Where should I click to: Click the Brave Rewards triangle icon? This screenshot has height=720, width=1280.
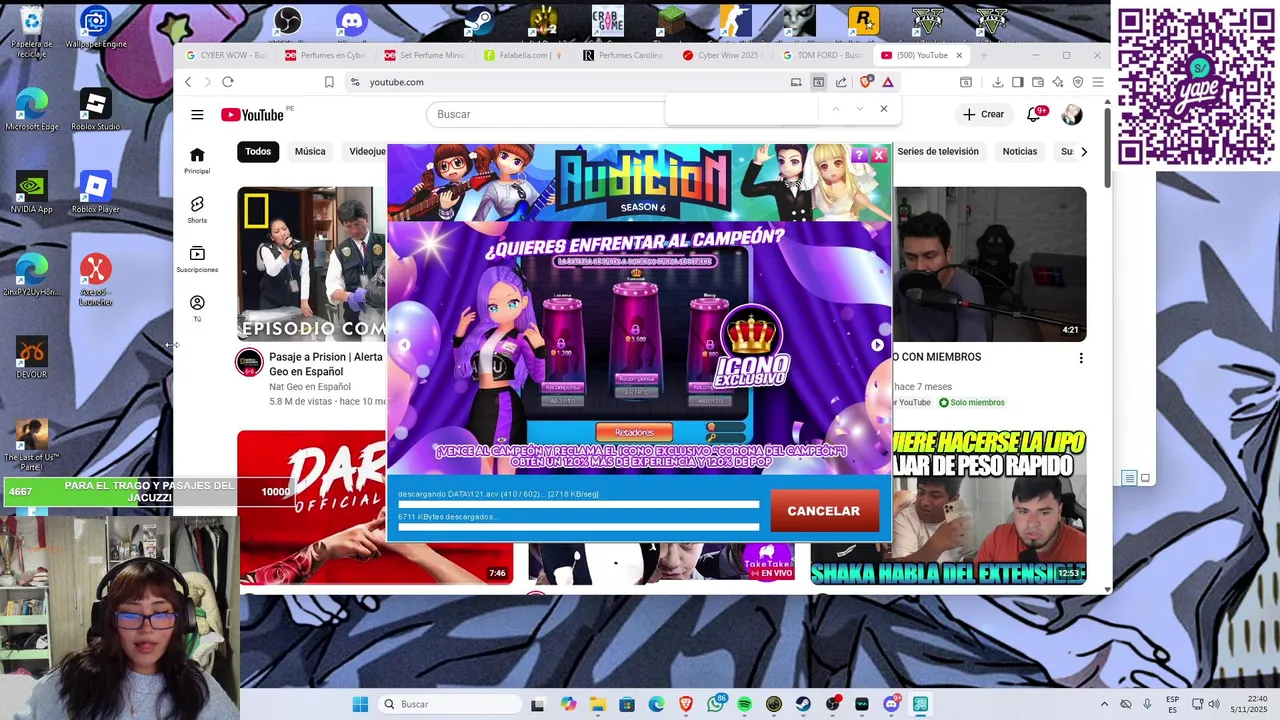(x=888, y=82)
